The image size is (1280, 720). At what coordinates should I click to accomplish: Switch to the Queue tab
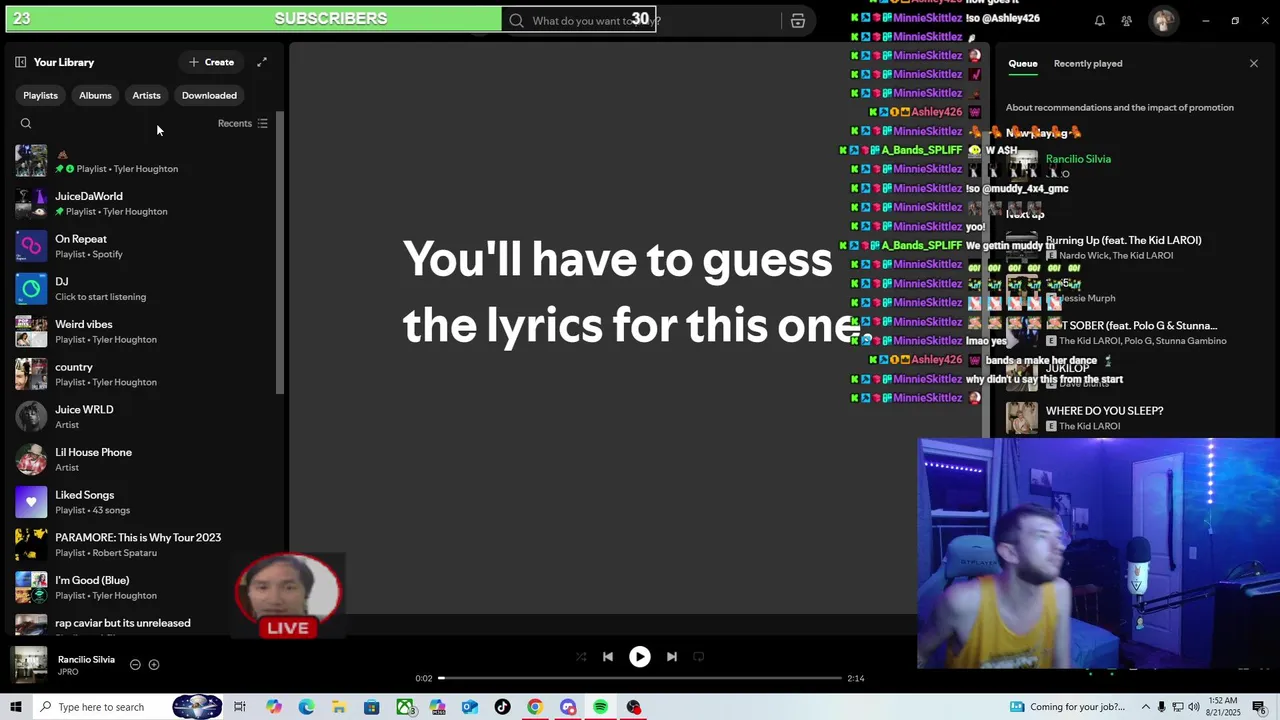[1022, 63]
